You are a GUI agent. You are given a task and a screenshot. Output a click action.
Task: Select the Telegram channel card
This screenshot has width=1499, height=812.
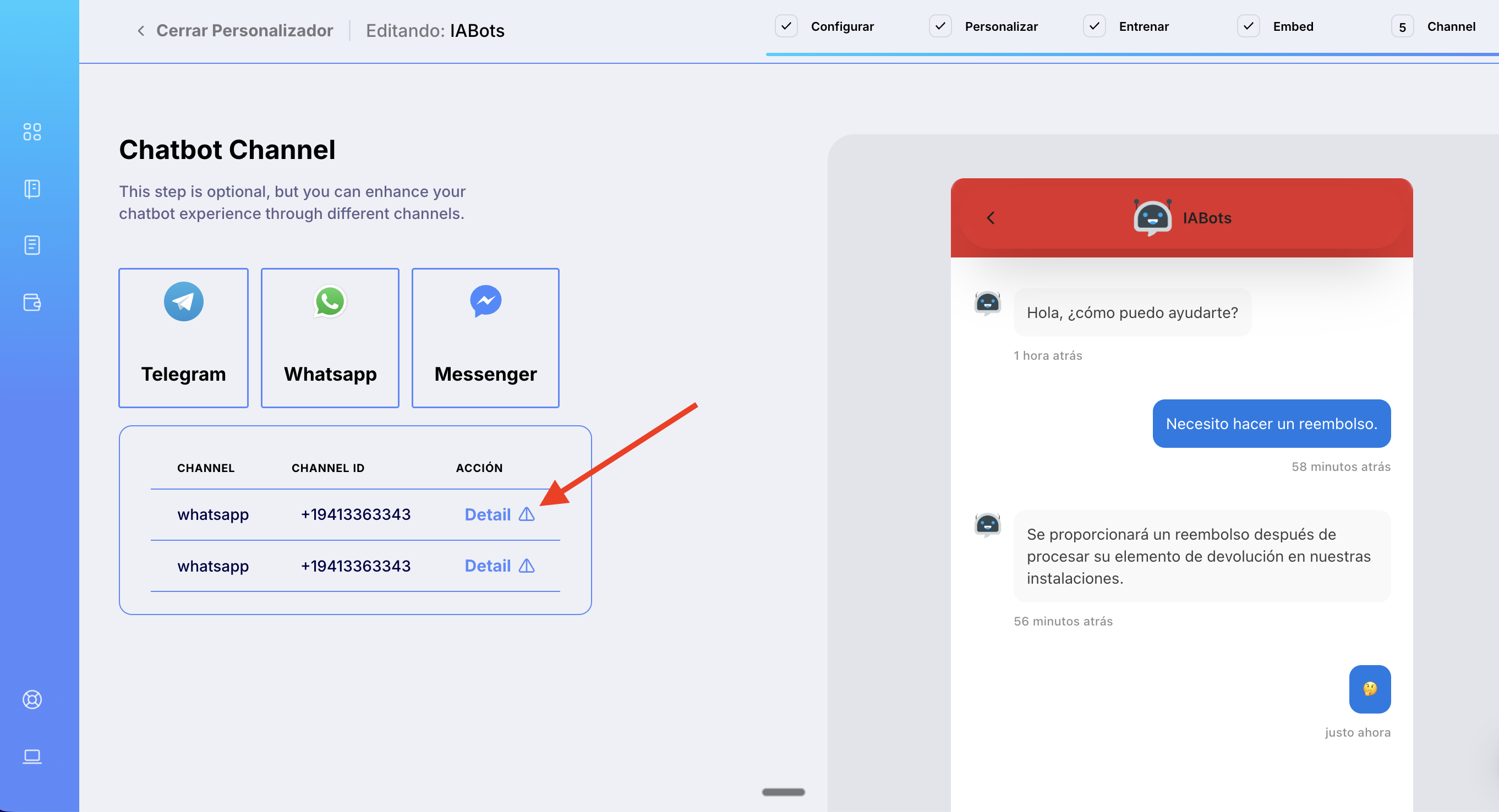(x=183, y=337)
